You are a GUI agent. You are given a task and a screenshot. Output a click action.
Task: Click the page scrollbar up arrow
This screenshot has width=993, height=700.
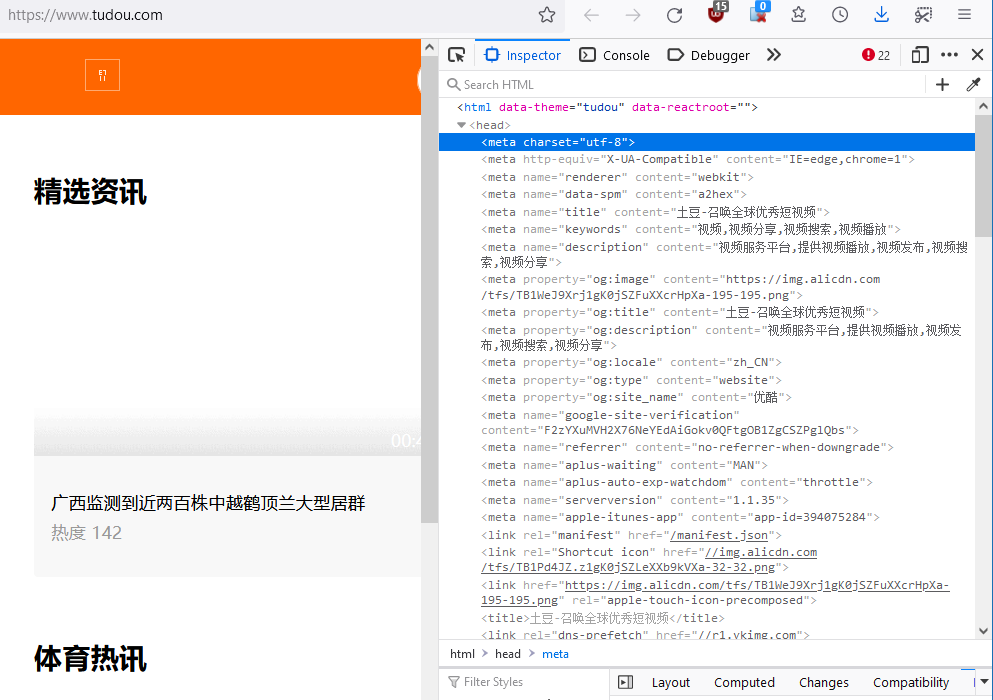pos(429,48)
